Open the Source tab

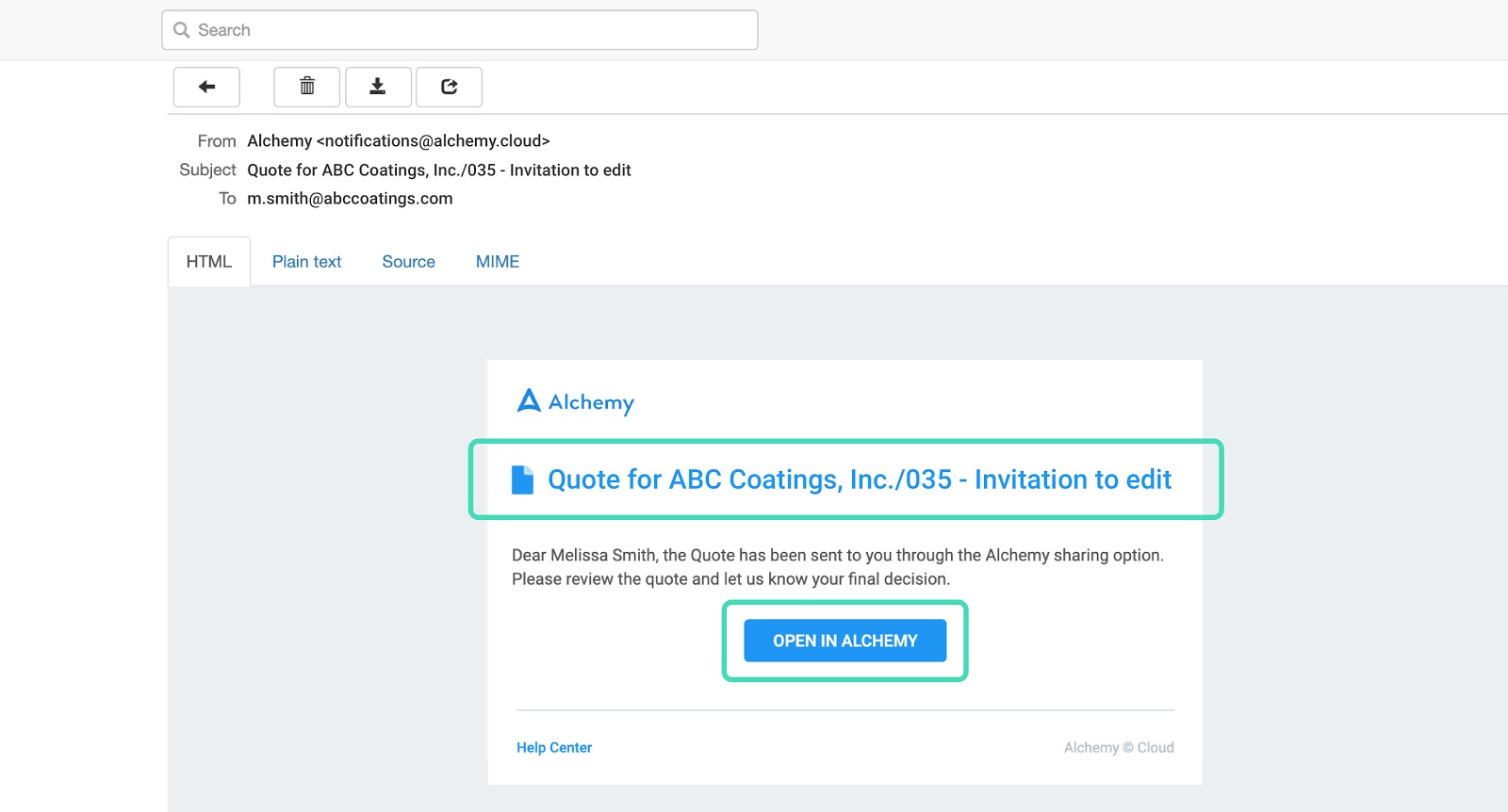(x=408, y=262)
